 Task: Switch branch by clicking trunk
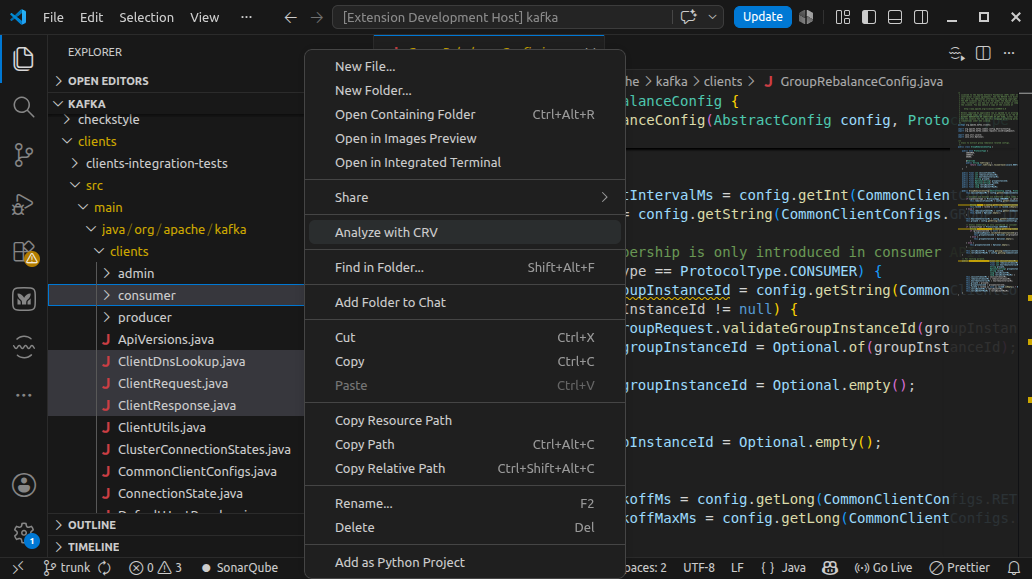(x=67, y=567)
